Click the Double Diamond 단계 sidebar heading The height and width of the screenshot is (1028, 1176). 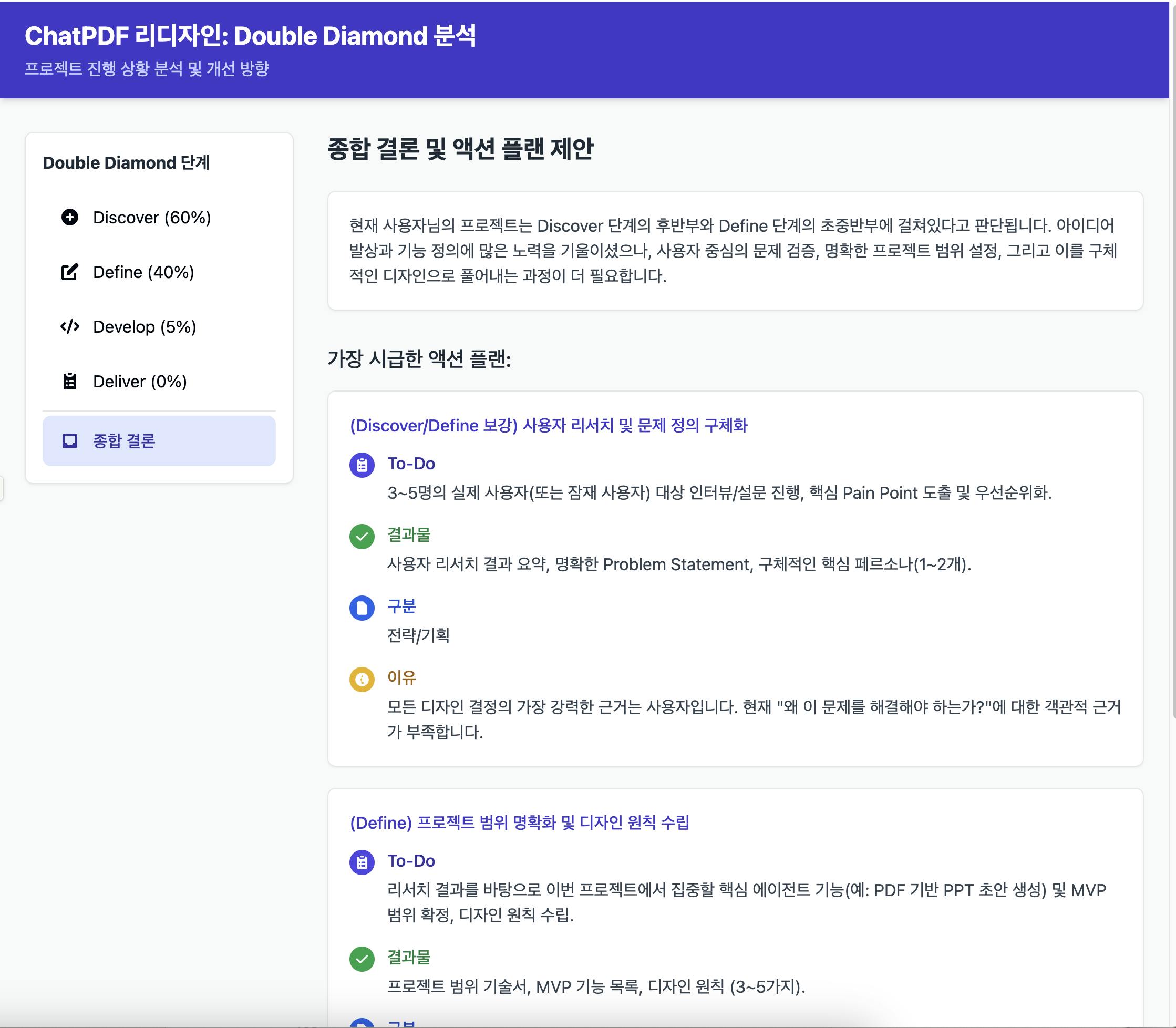tap(126, 162)
